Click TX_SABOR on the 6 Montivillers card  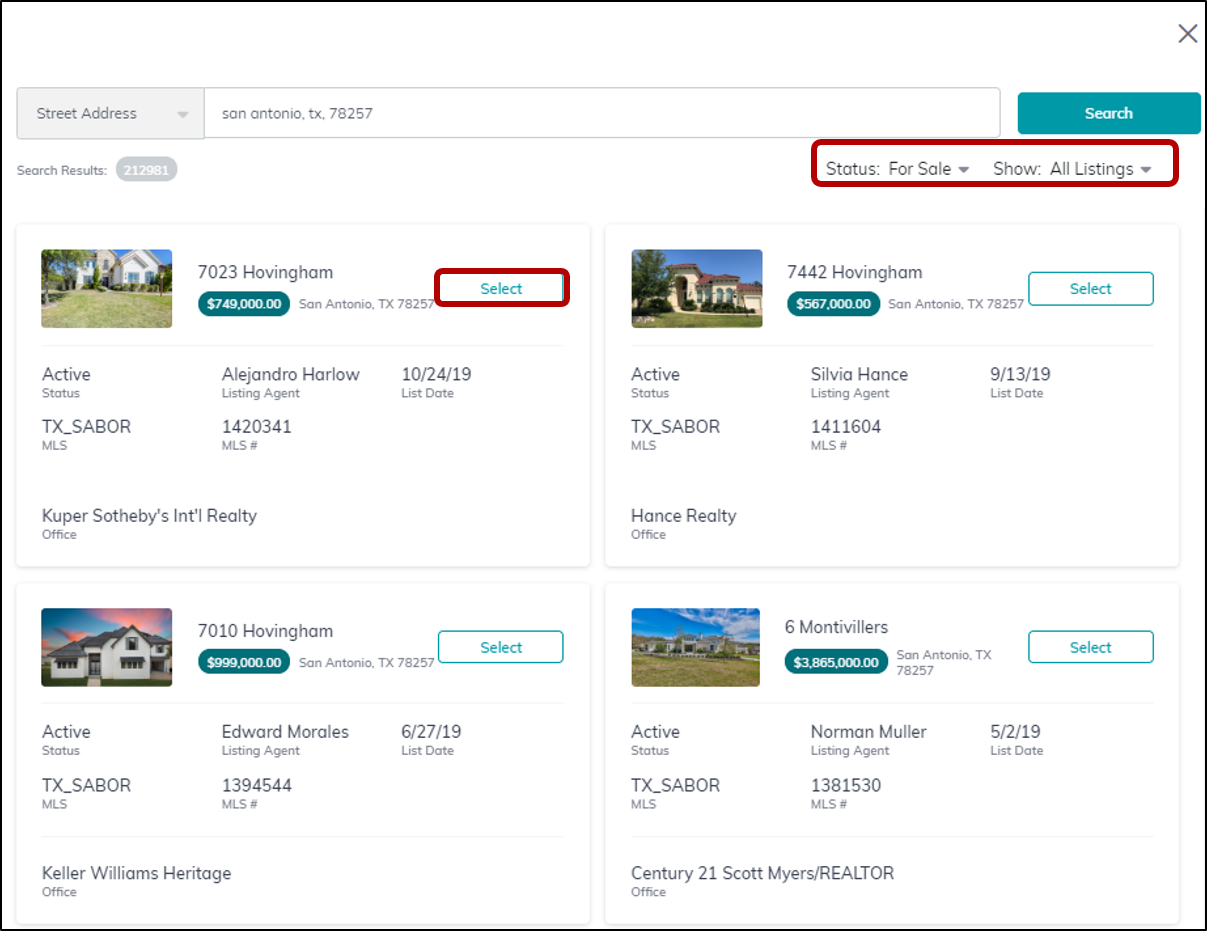point(675,785)
